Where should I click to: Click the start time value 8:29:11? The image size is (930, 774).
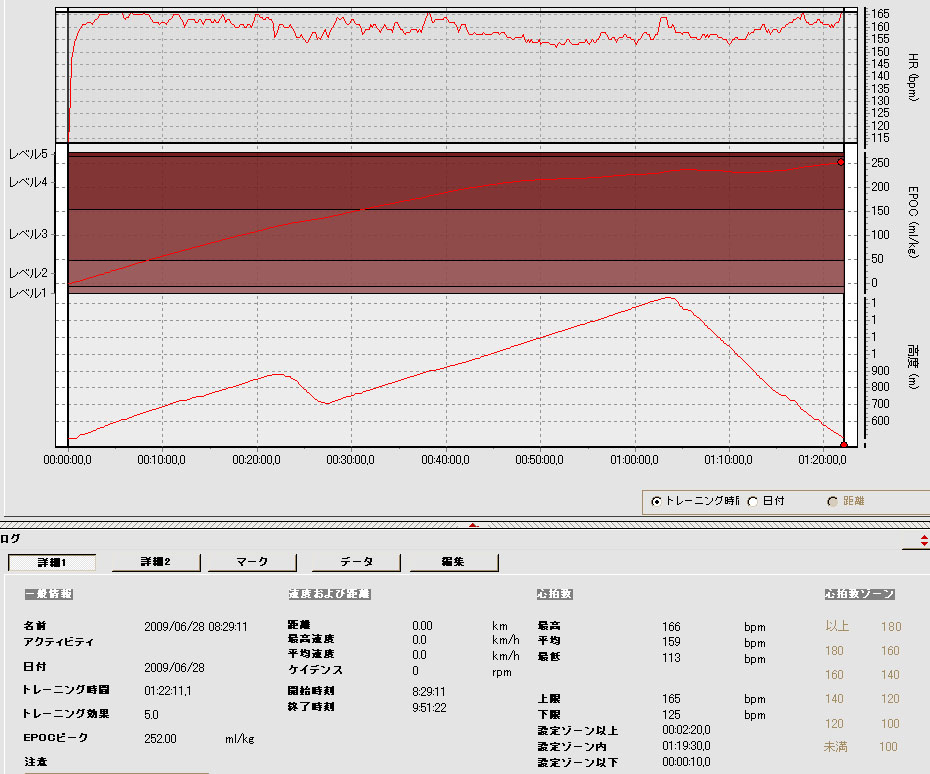tap(429, 692)
